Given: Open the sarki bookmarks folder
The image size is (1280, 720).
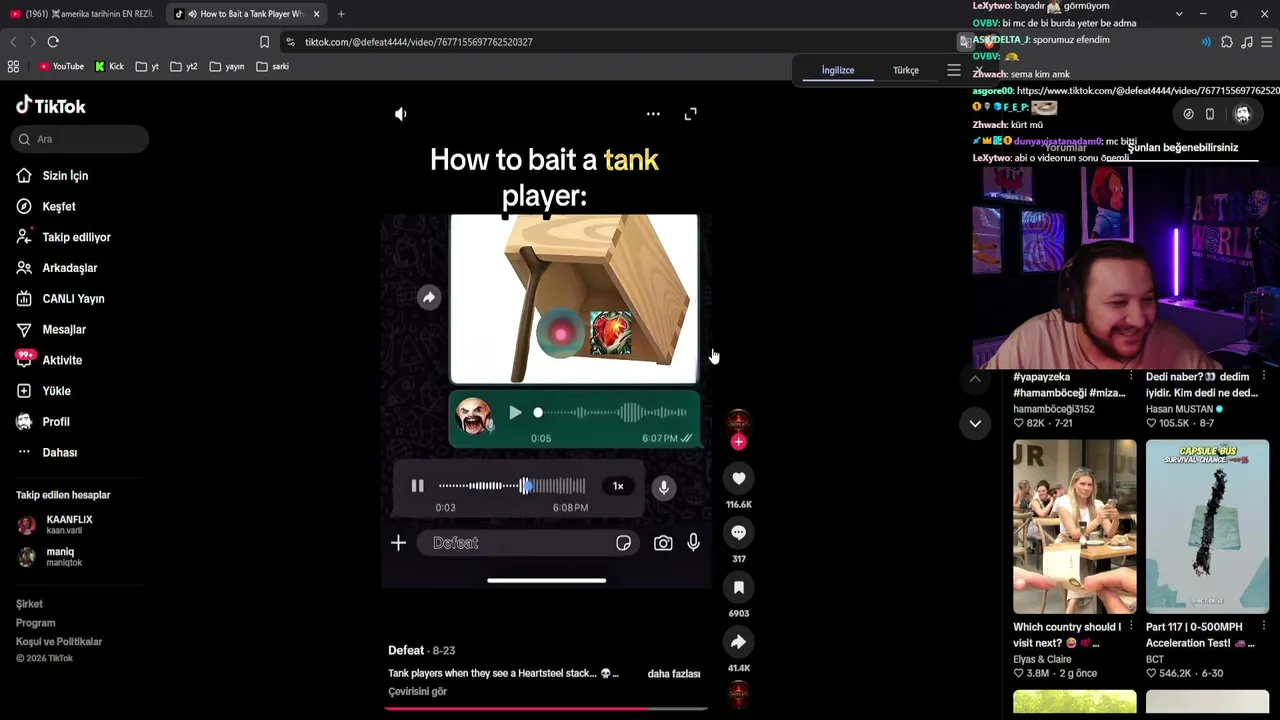Looking at the screenshot, I should [273, 67].
